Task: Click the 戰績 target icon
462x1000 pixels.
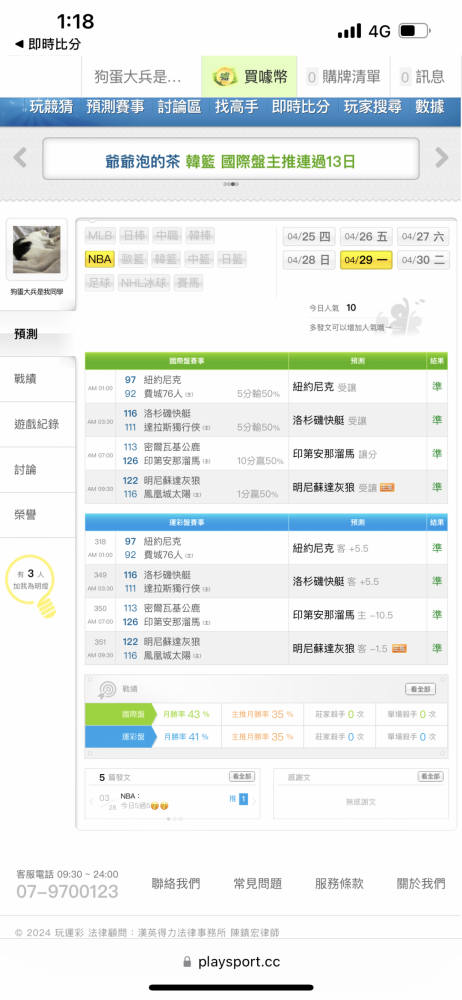Action: [x=107, y=689]
